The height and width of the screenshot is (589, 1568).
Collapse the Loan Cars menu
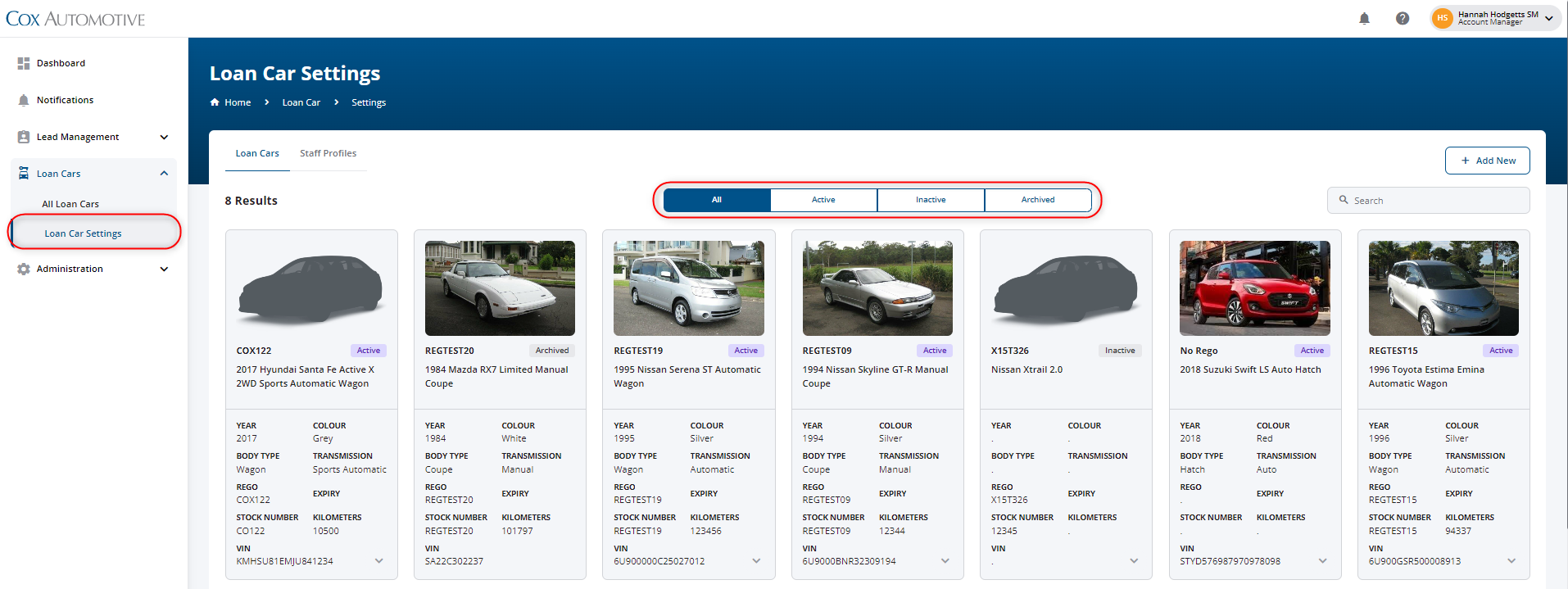164,174
